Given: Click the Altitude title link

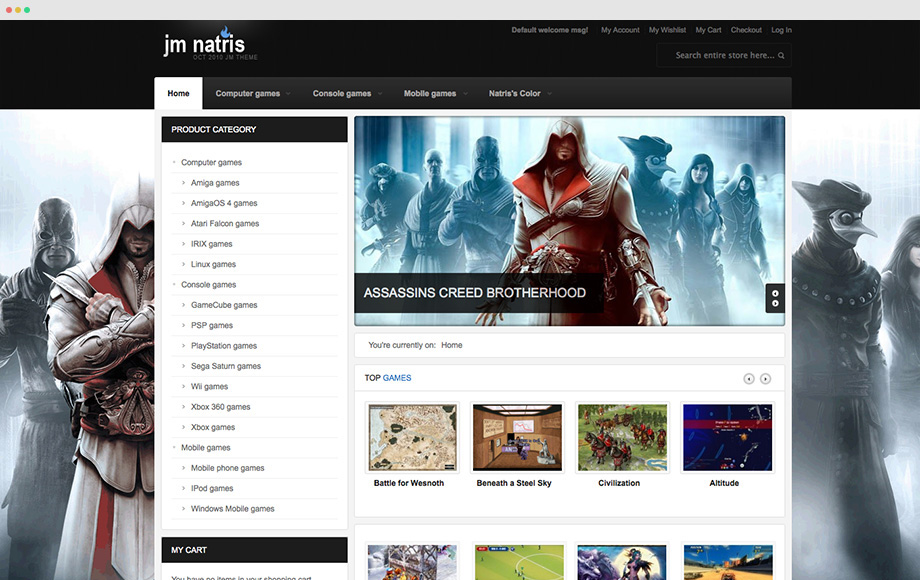Looking at the screenshot, I should (724, 483).
